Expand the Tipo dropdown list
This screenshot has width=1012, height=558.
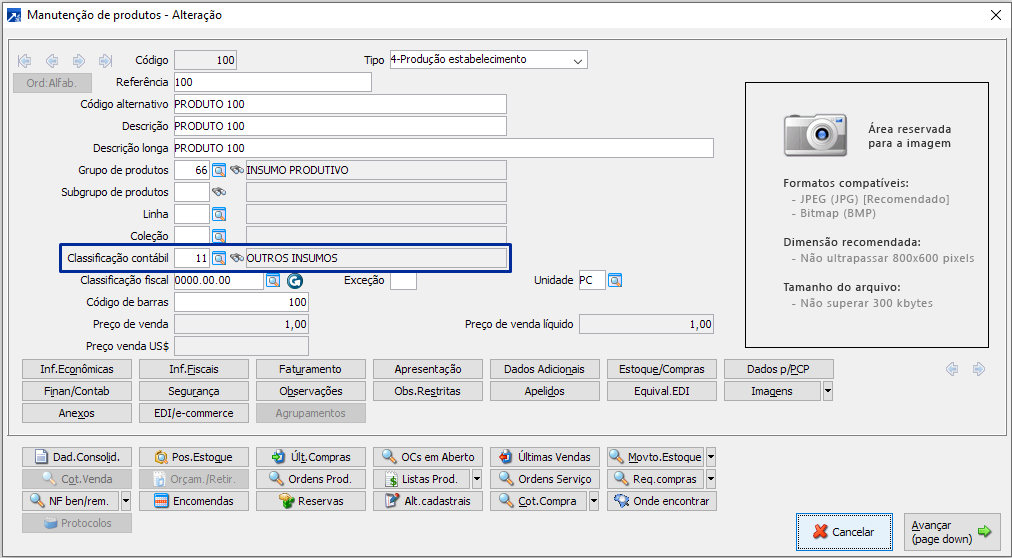coord(577,60)
